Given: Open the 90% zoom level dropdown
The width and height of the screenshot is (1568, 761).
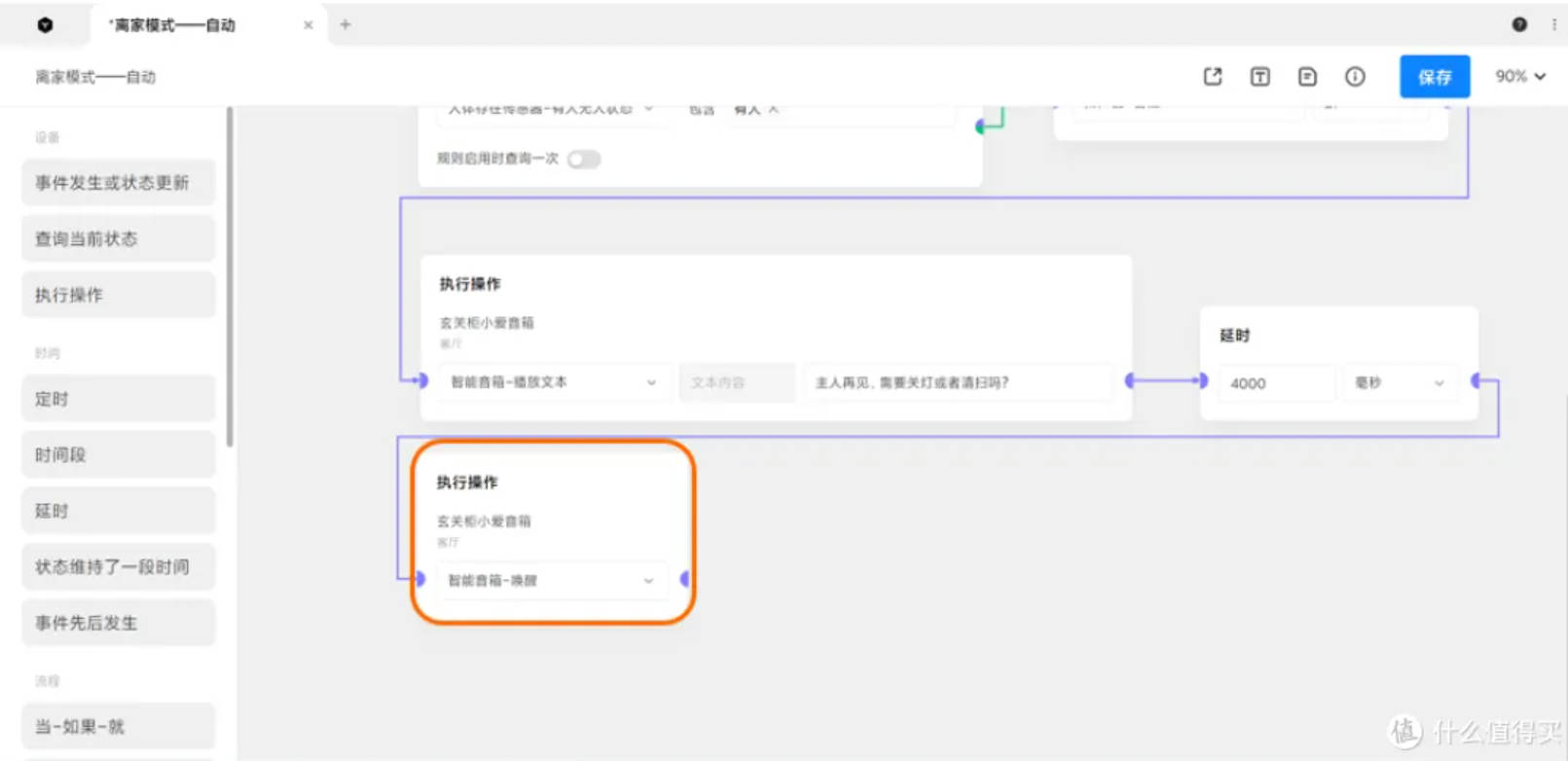Looking at the screenshot, I should click(x=1520, y=76).
